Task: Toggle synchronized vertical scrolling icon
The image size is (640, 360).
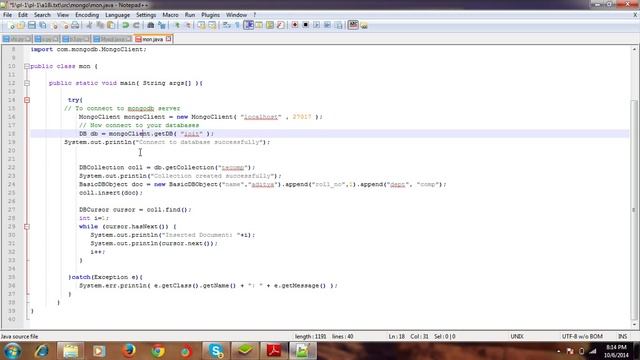Action: point(202,25)
